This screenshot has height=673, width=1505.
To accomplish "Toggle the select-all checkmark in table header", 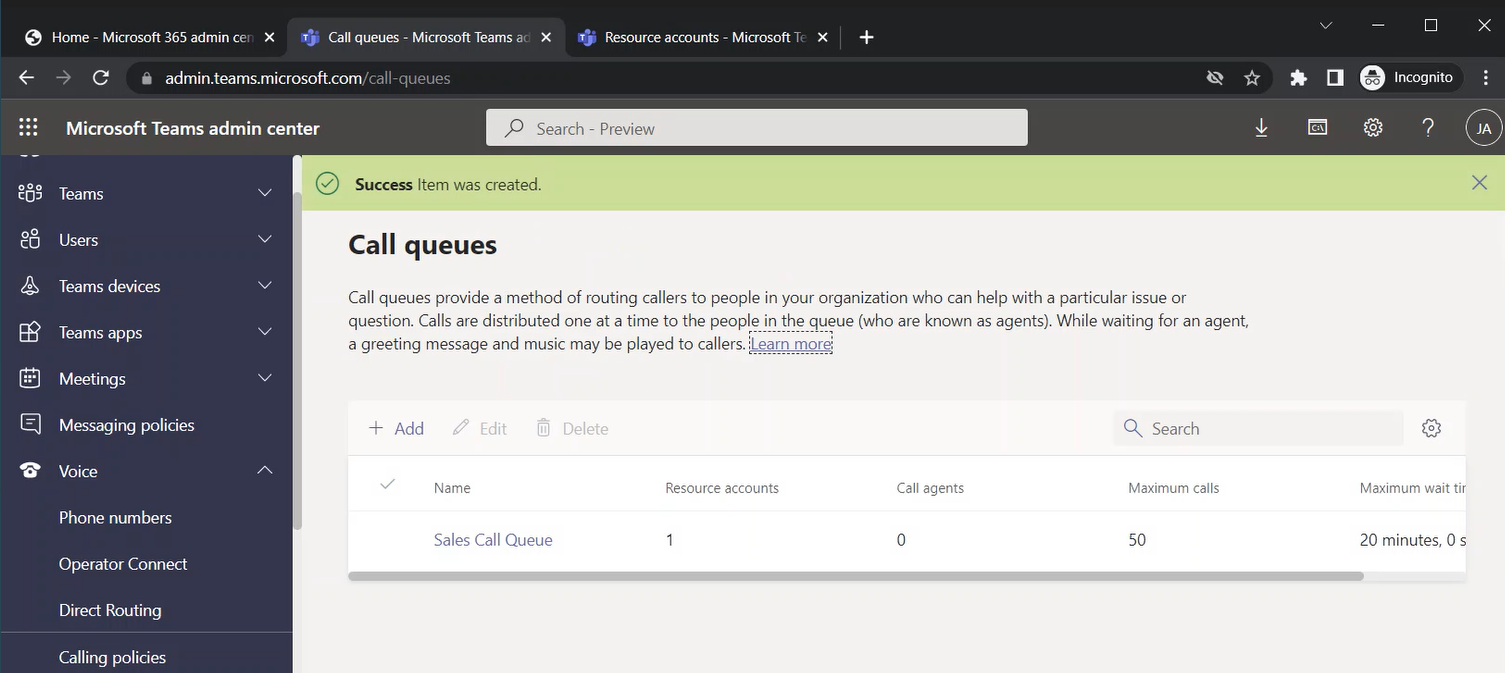I will [x=388, y=485].
